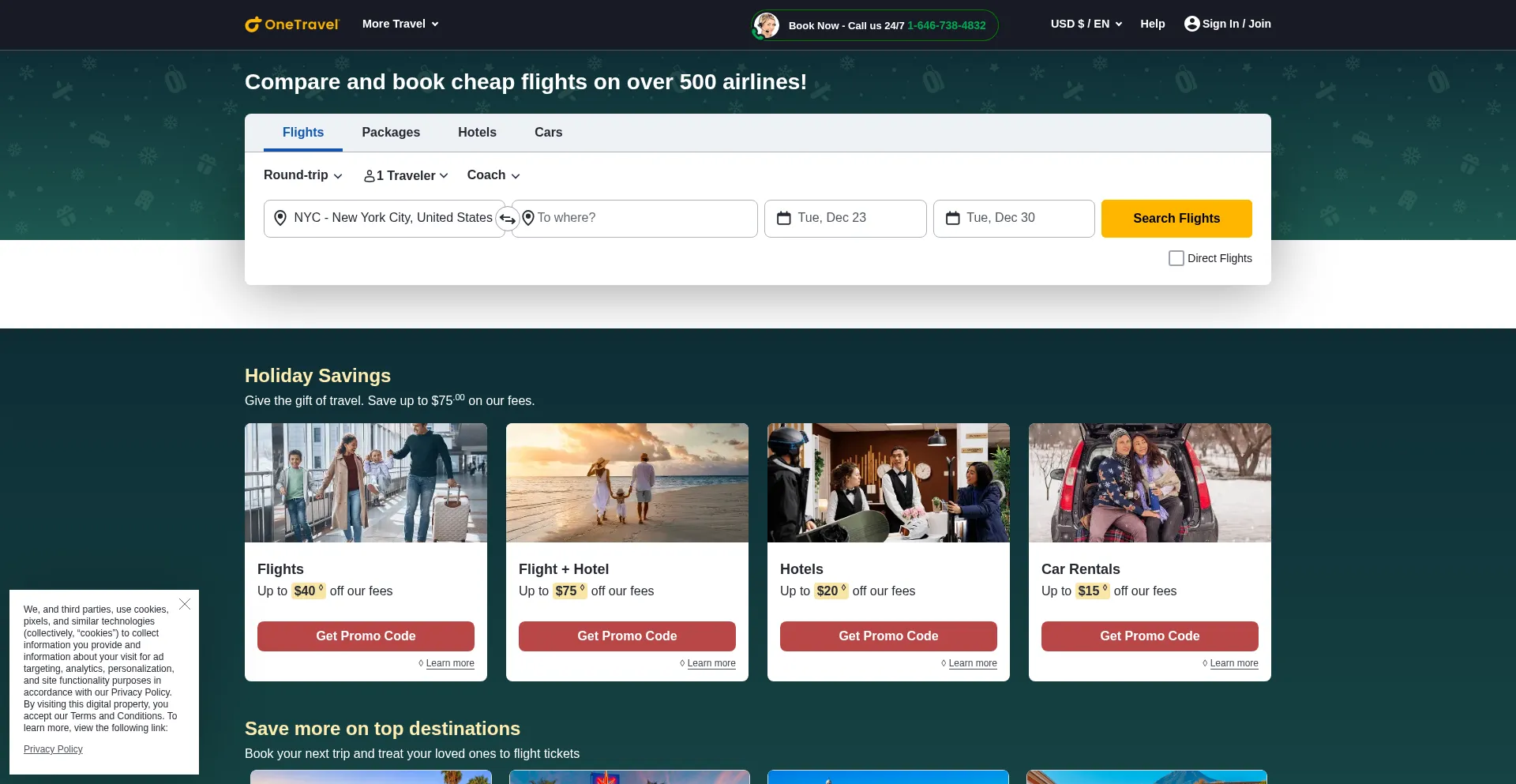Click the OneTravel logo
The image size is (1516, 784).
pyautogui.click(x=291, y=24)
